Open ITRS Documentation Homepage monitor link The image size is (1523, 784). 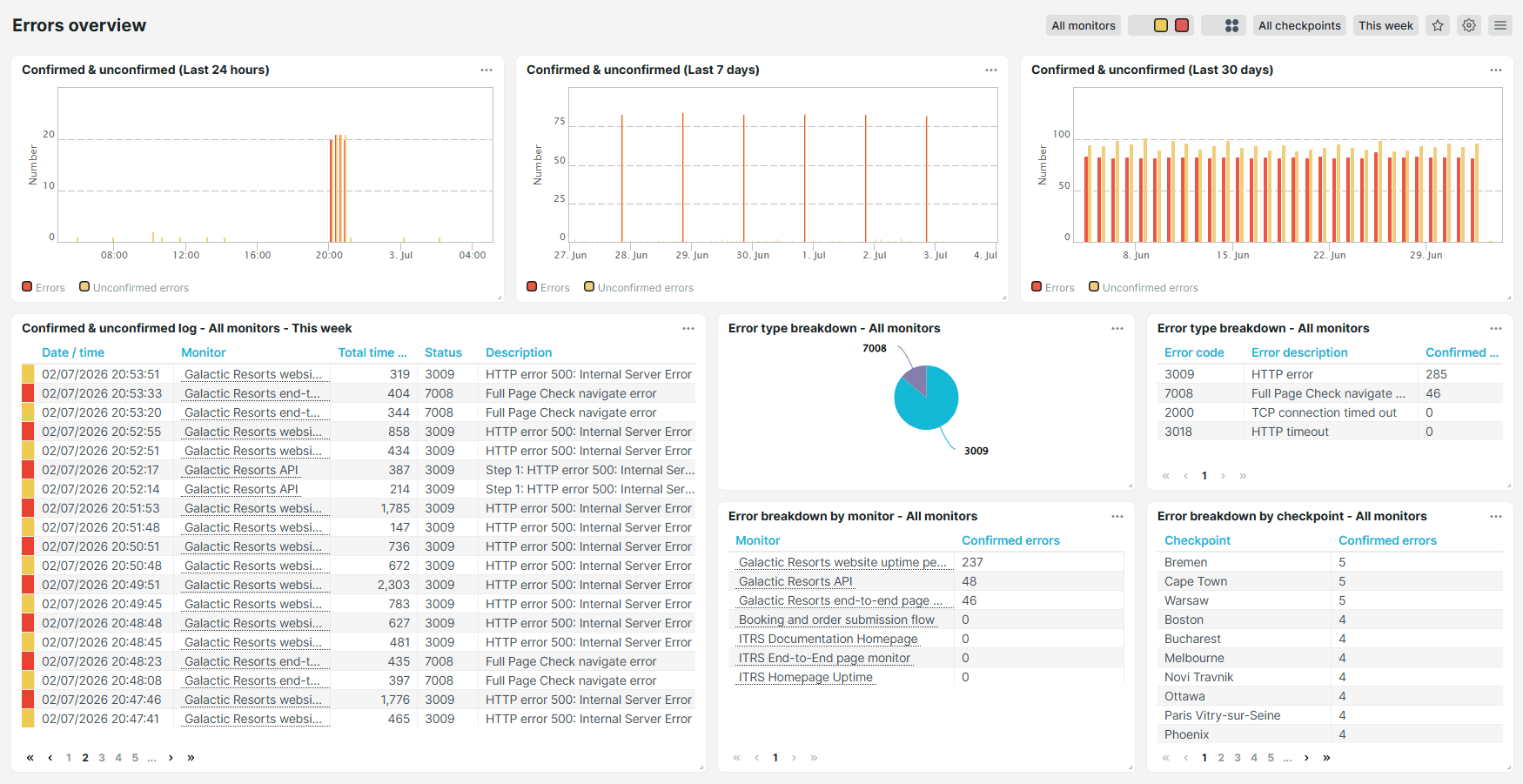(828, 639)
